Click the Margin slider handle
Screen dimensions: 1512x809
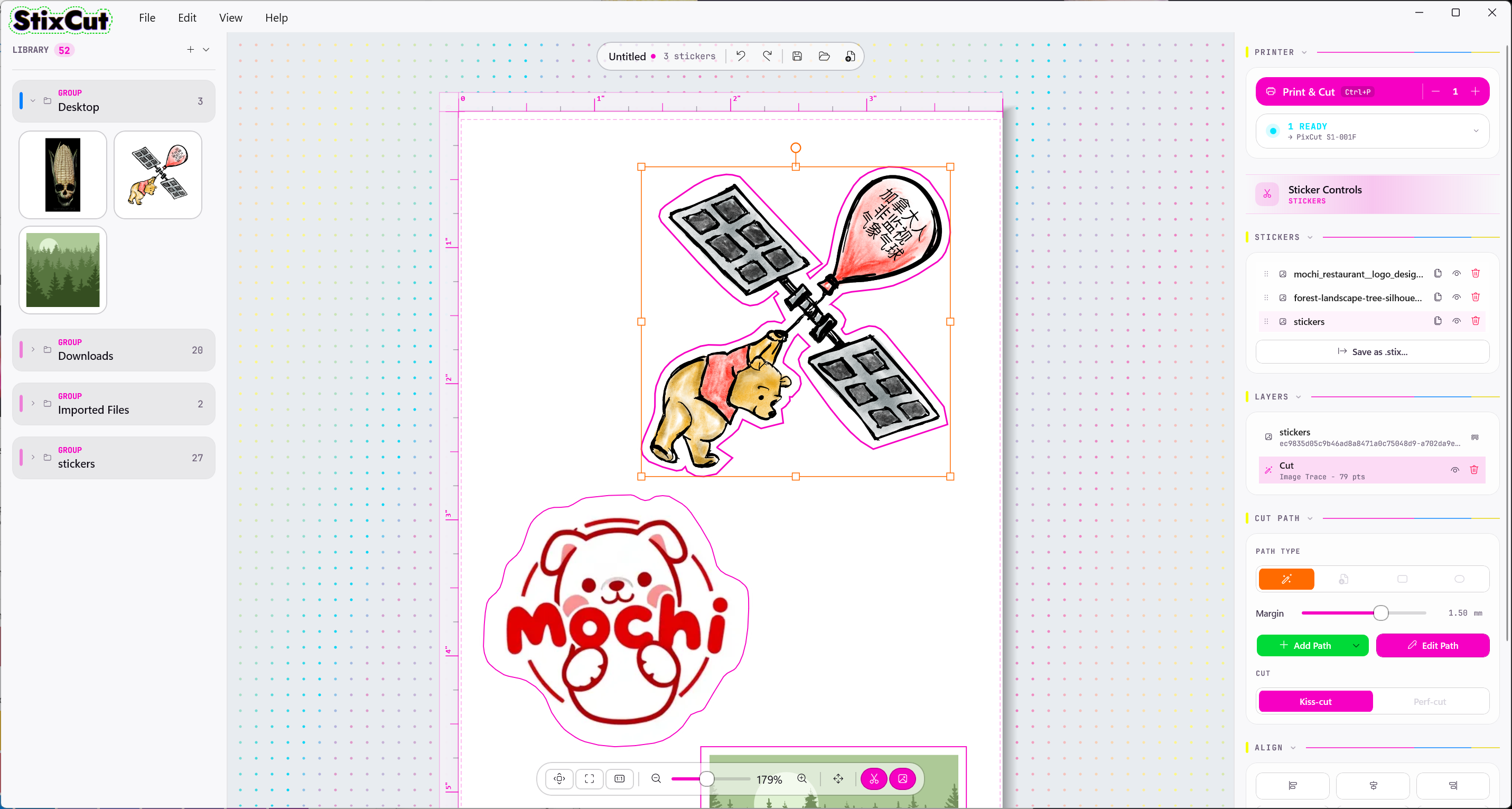pyautogui.click(x=1381, y=613)
